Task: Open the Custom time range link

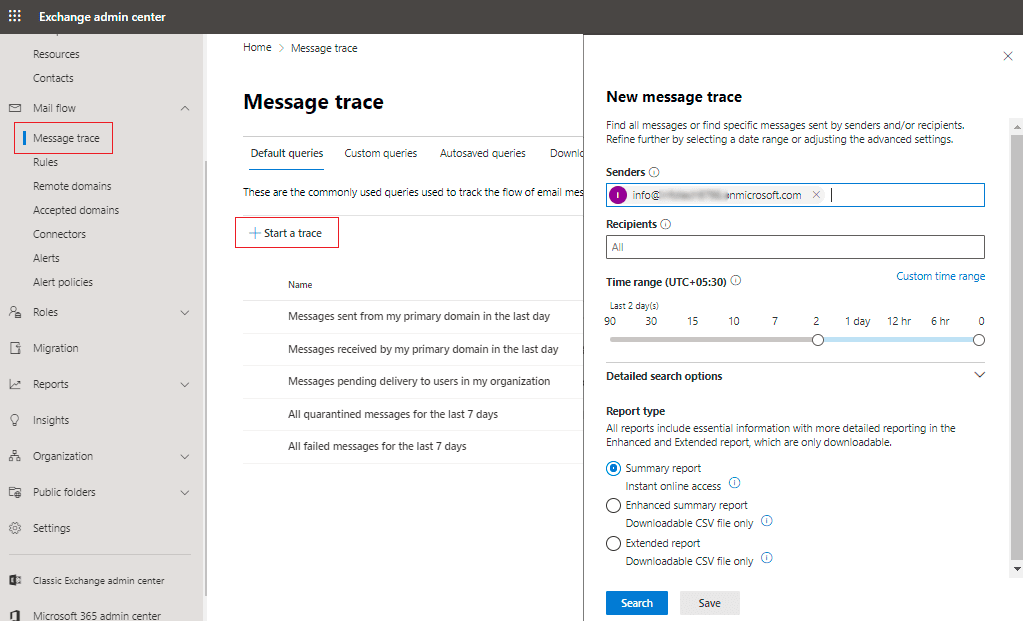Action: pos(940,277)
